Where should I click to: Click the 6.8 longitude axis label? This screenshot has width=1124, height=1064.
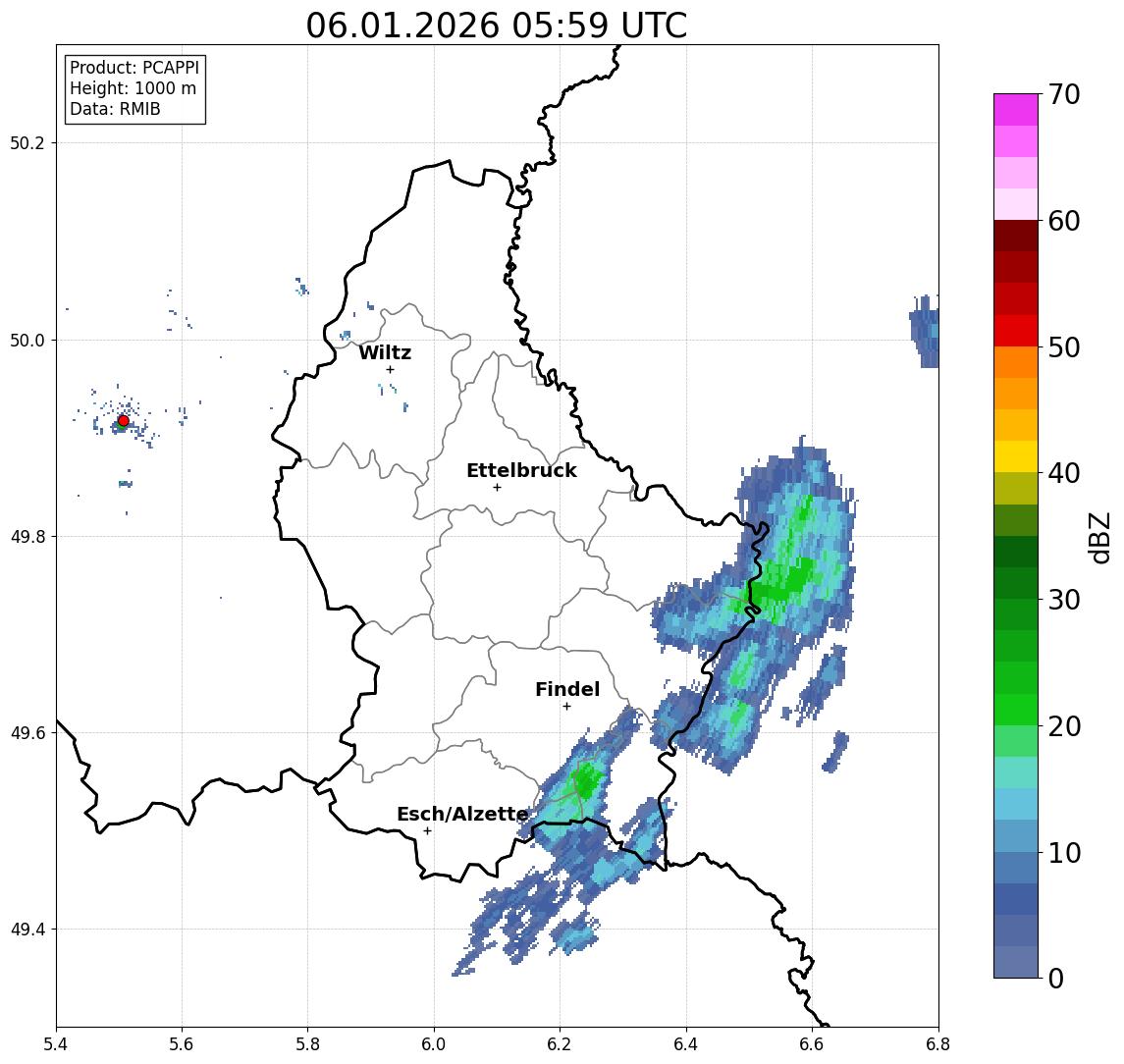coord(938,1044)
